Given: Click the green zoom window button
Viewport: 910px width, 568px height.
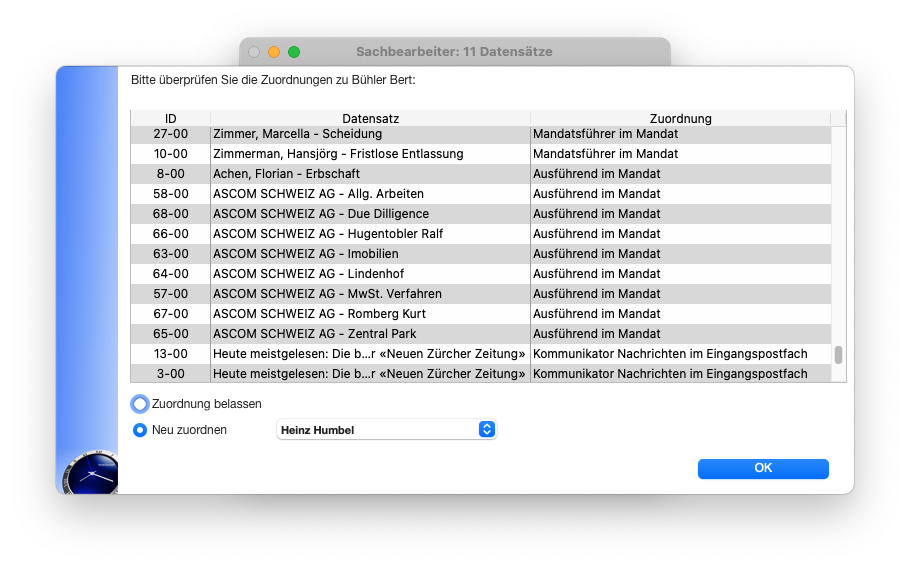Looking at the screenshot, I should [x=294, y=52].
